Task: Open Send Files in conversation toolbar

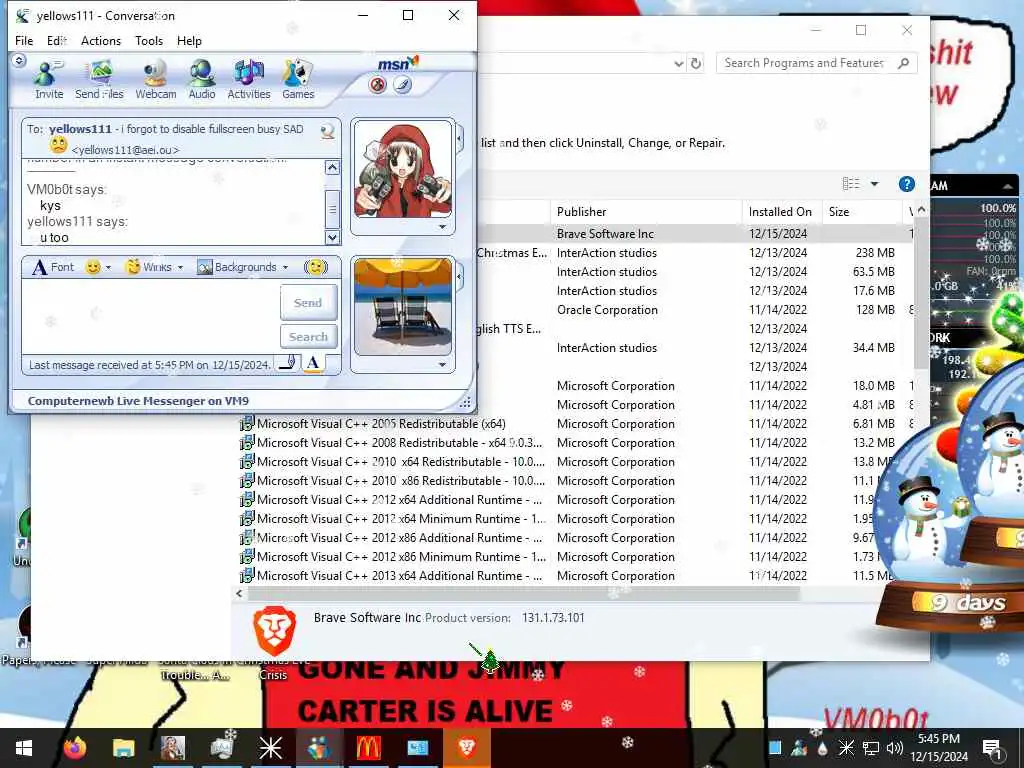Action: pyautogui.click(x=99, y=79)
